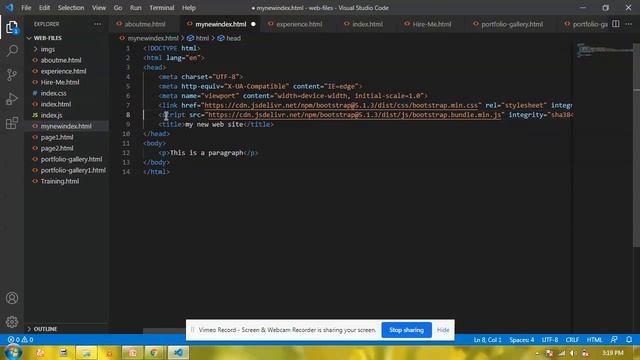Open the Windows Start button

click(13, 352)
